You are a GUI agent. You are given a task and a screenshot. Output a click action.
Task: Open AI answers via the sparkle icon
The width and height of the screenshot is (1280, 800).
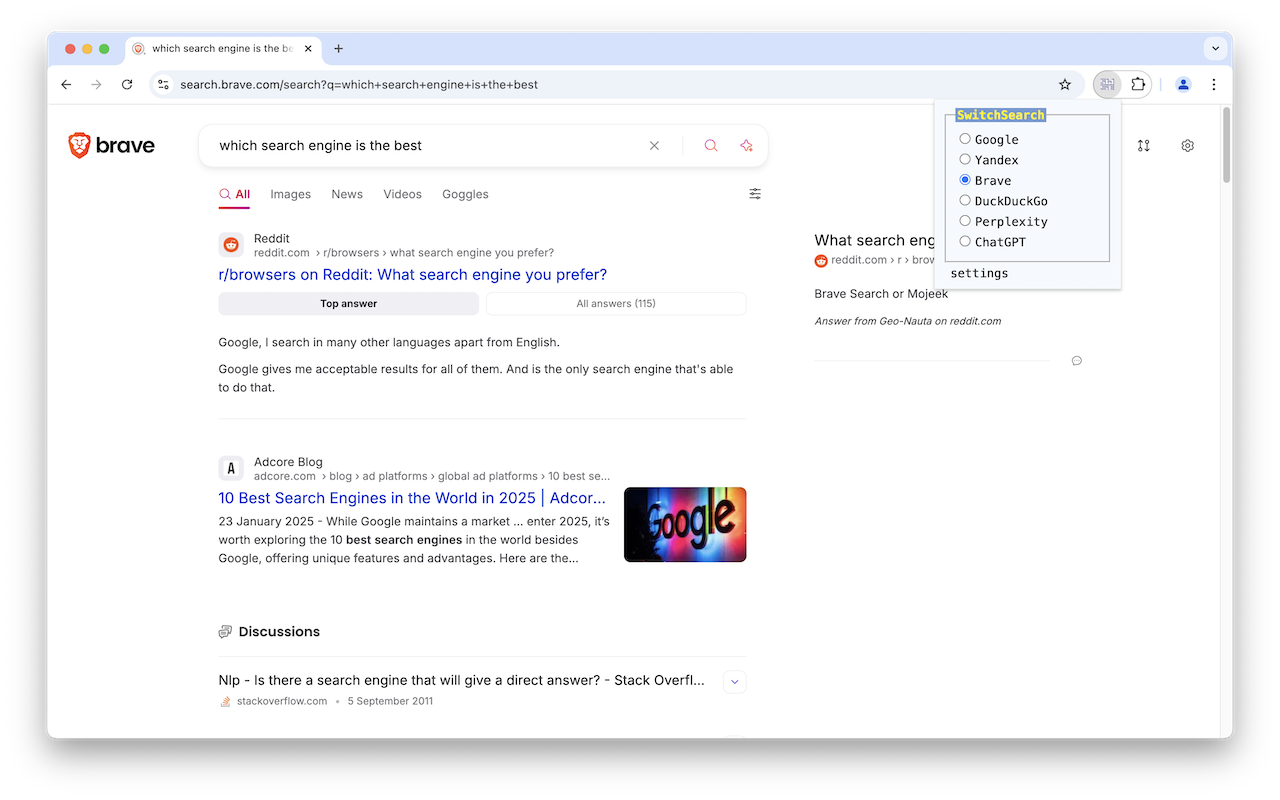click(746, 145)
